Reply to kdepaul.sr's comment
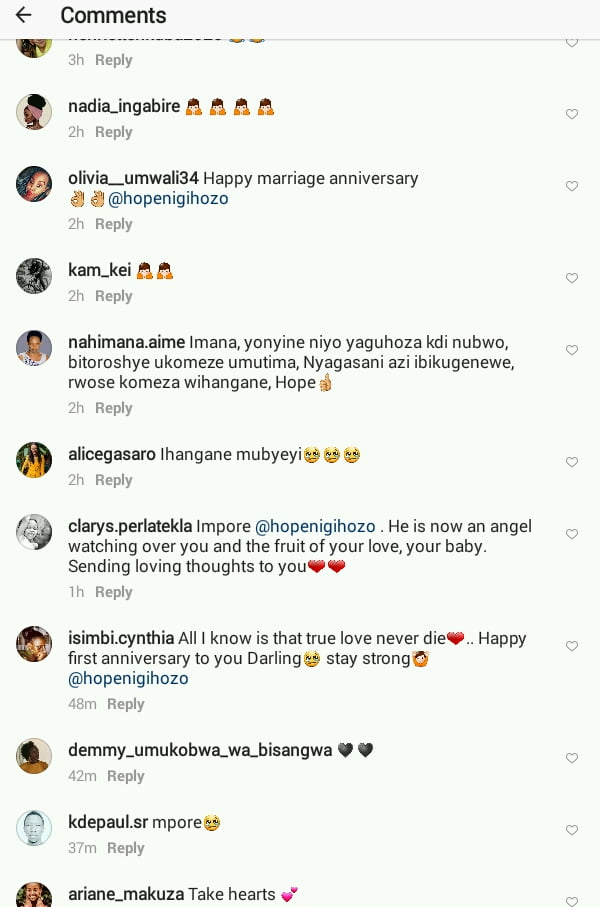The image size is (600, 907). click(126, 848)
